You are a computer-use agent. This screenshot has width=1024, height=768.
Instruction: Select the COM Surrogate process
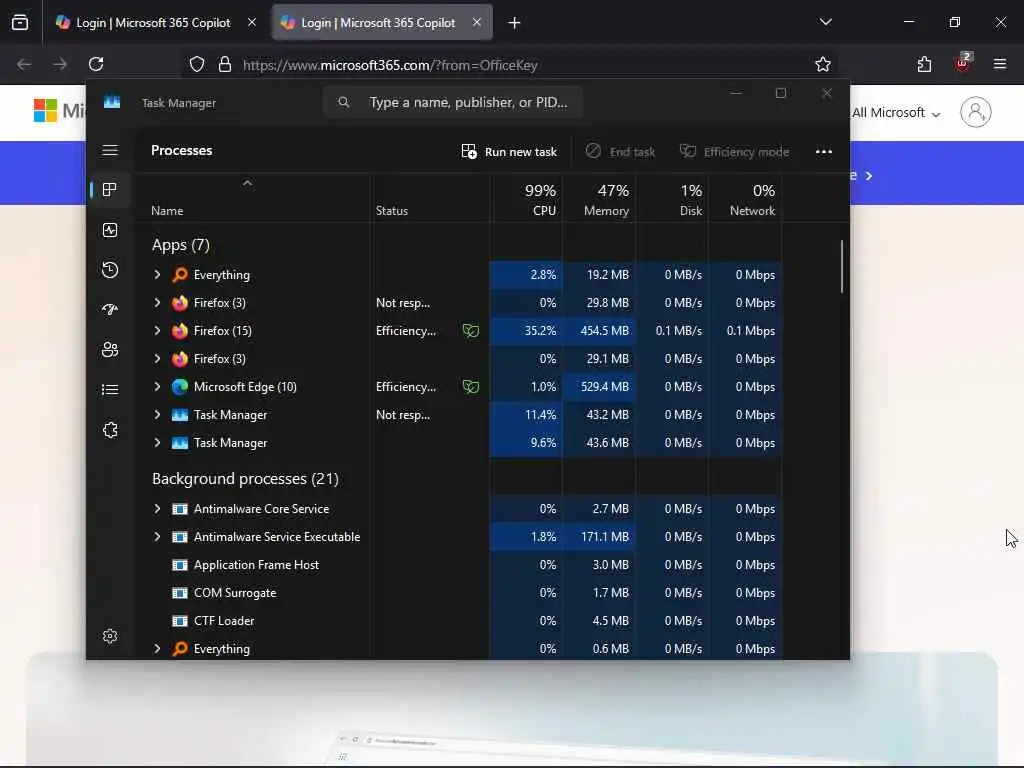click(x=235, y=593)
